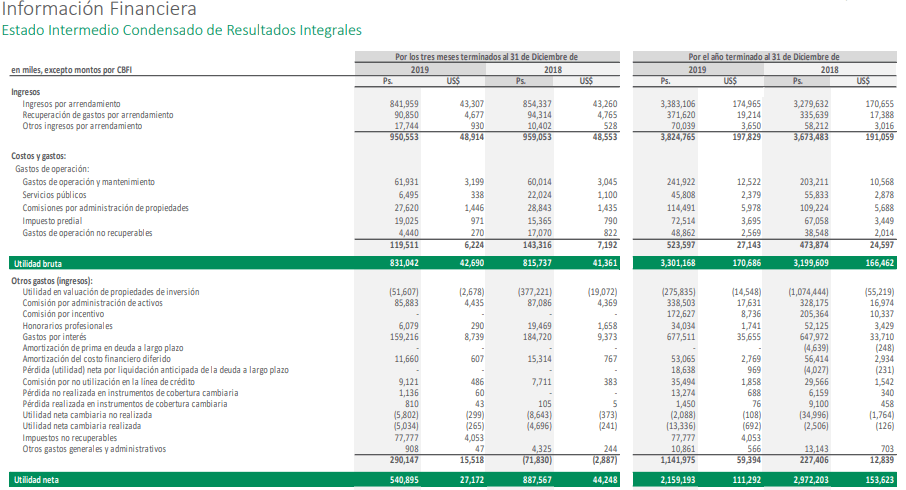Select net income value 540,895

pyautogui.click(x=404, y=480)
